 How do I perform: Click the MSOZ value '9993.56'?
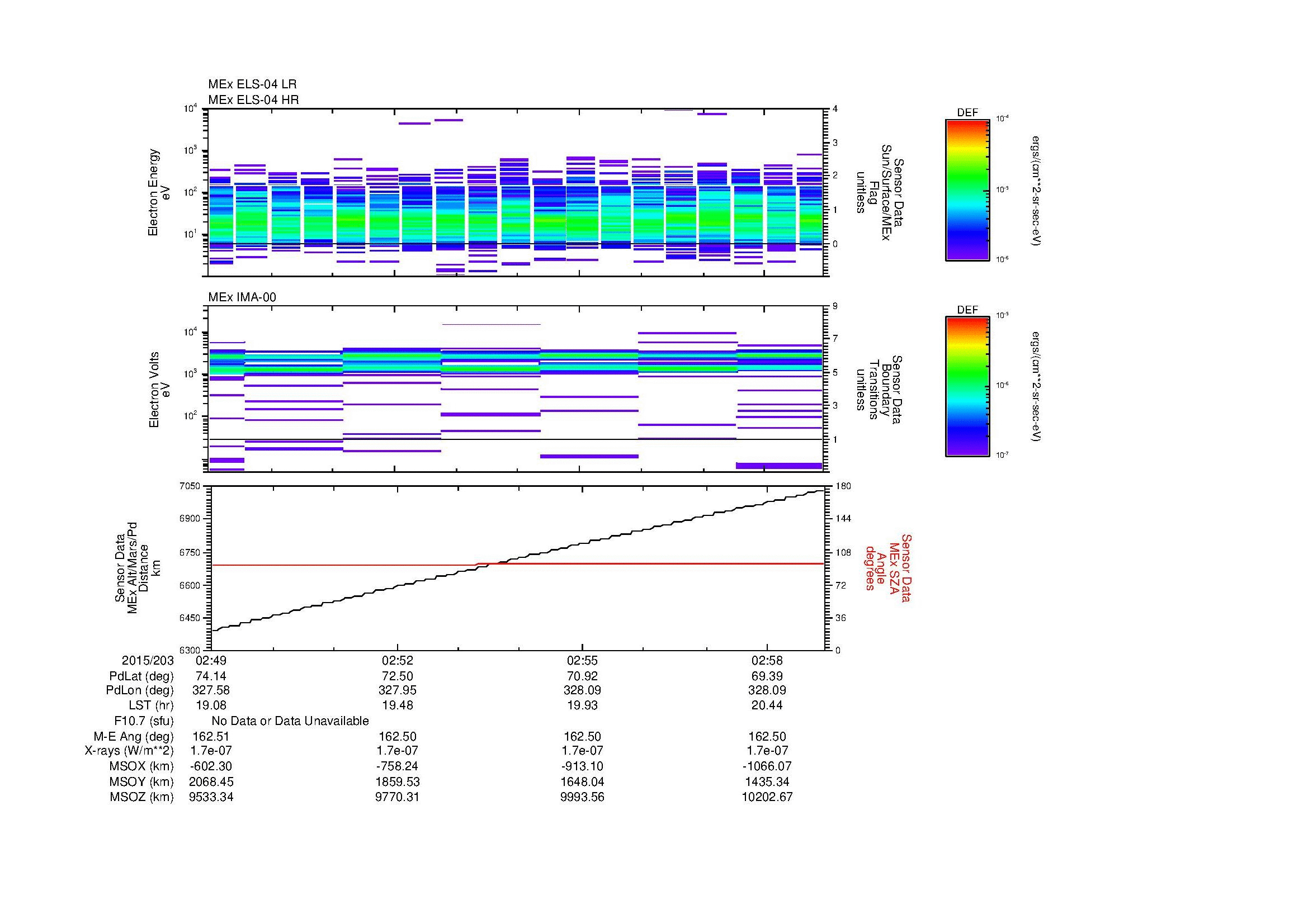click(x=582, y=797)
